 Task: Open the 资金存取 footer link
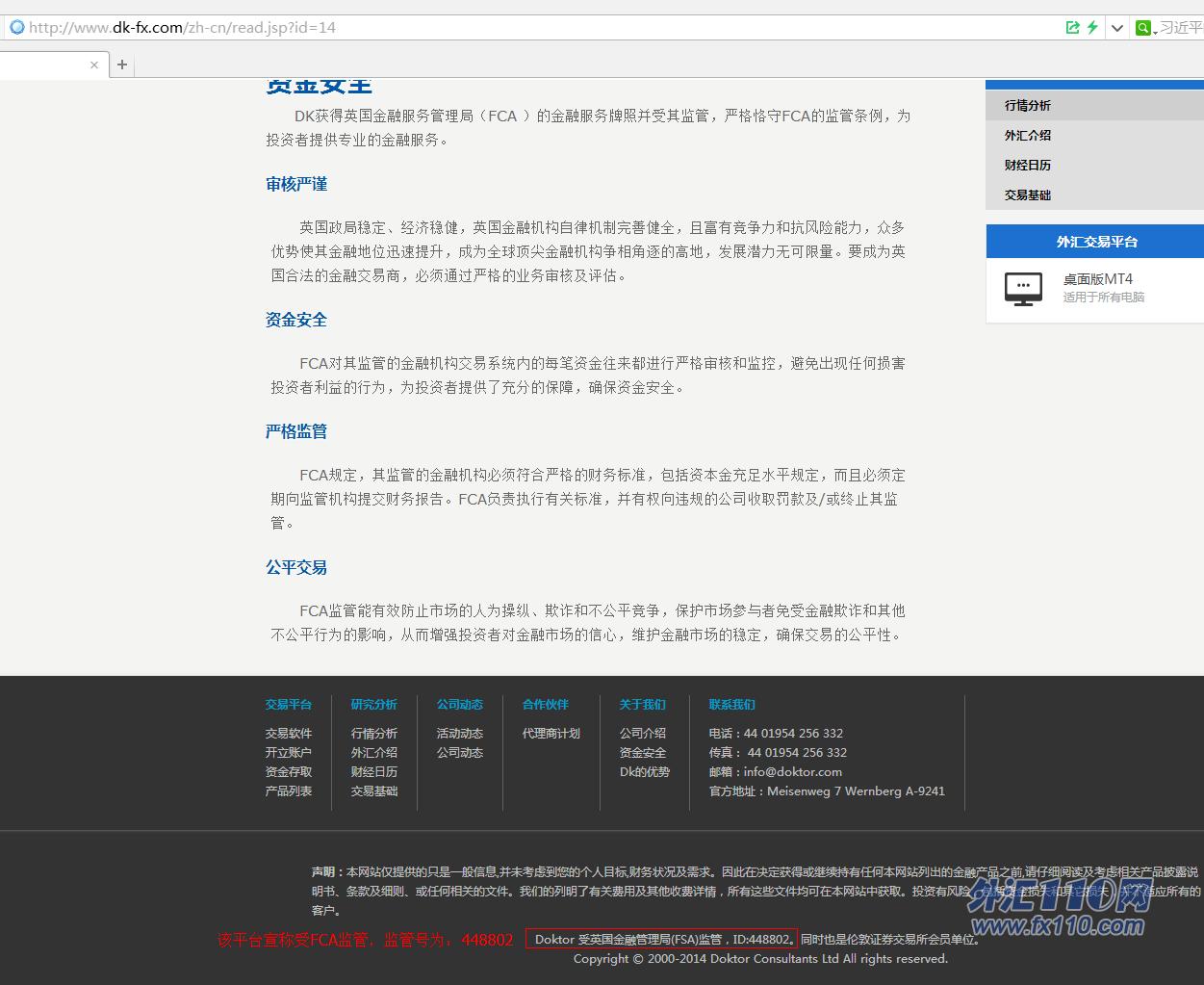click(x=289, y=772)
